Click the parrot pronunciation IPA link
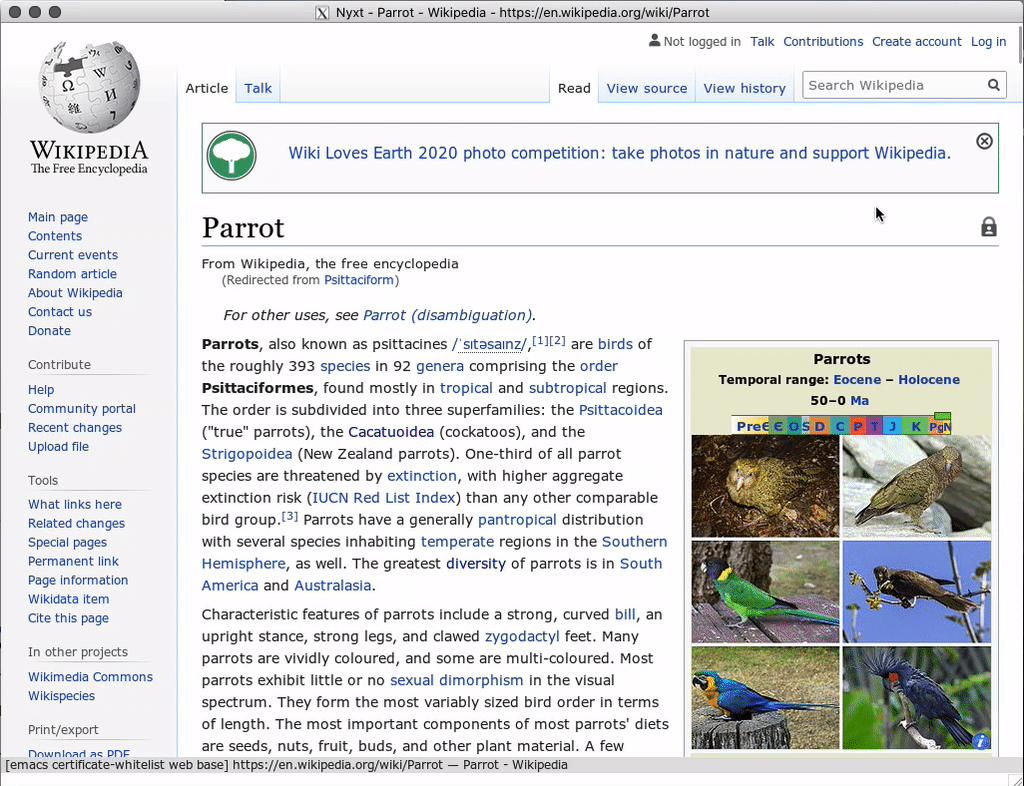The image size is (1024, 786). point(489,344)
